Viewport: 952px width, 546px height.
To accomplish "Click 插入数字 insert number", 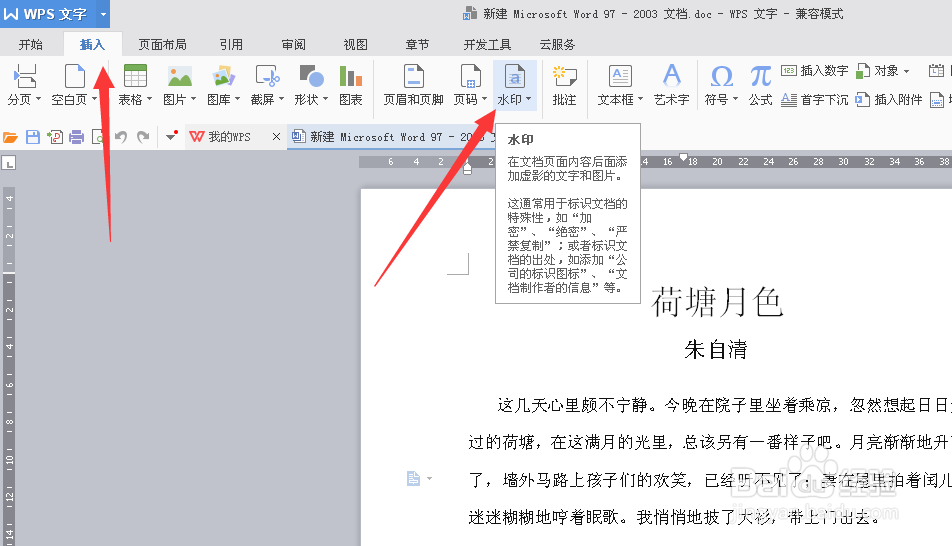I will point(815,71).
